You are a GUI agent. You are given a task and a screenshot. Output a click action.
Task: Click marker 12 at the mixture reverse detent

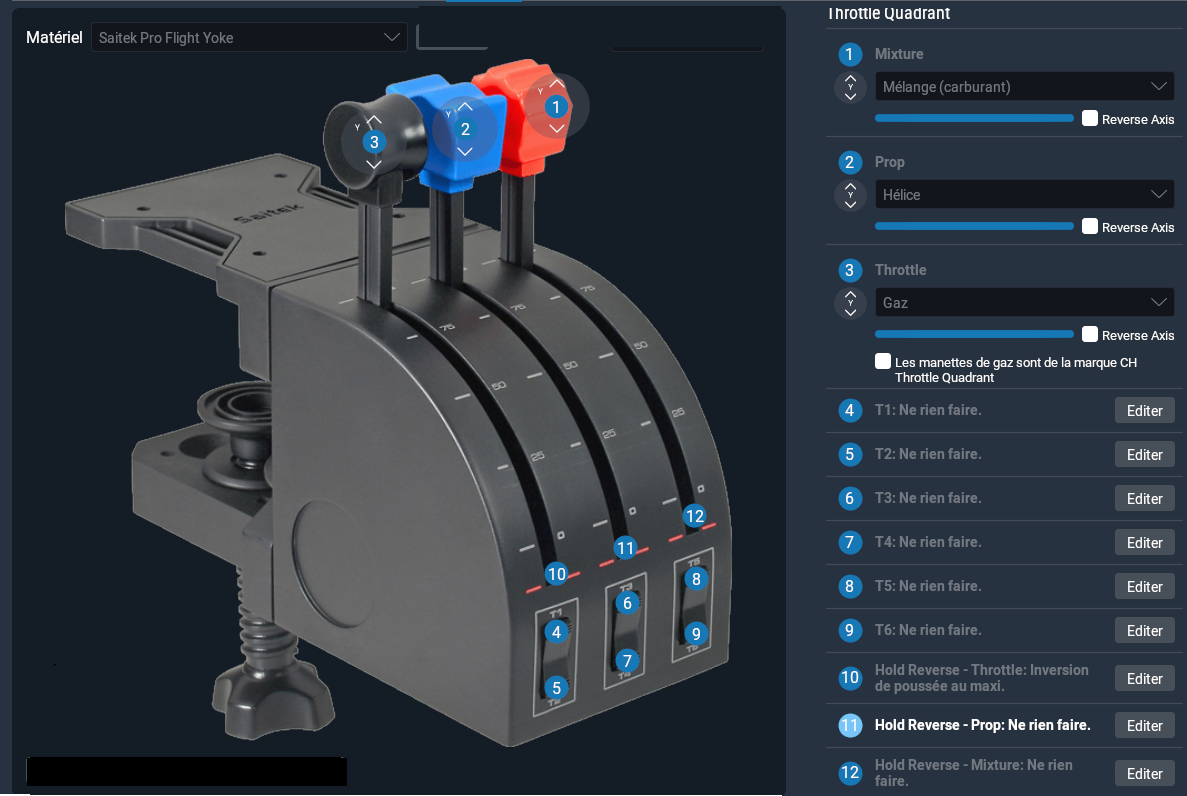[694, 516]
